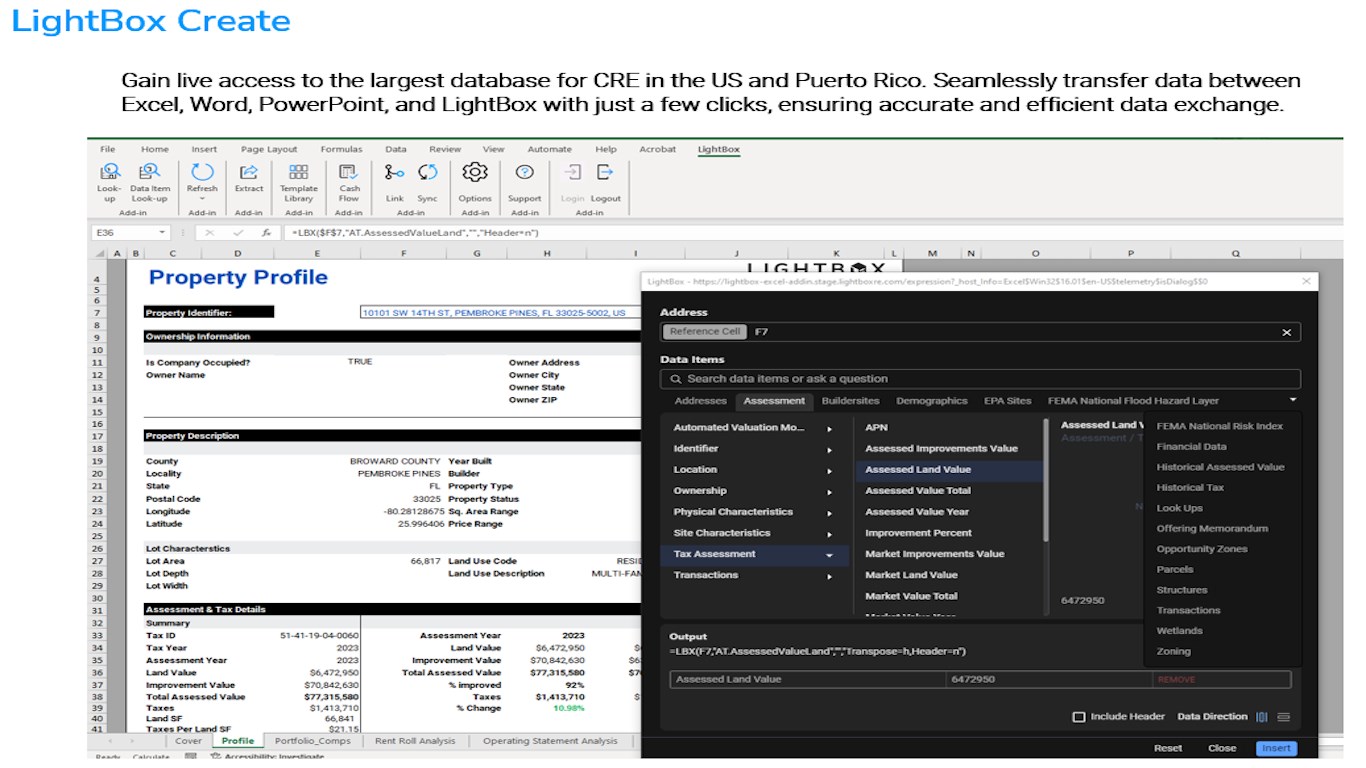Click the data items search field

point(980,379)
